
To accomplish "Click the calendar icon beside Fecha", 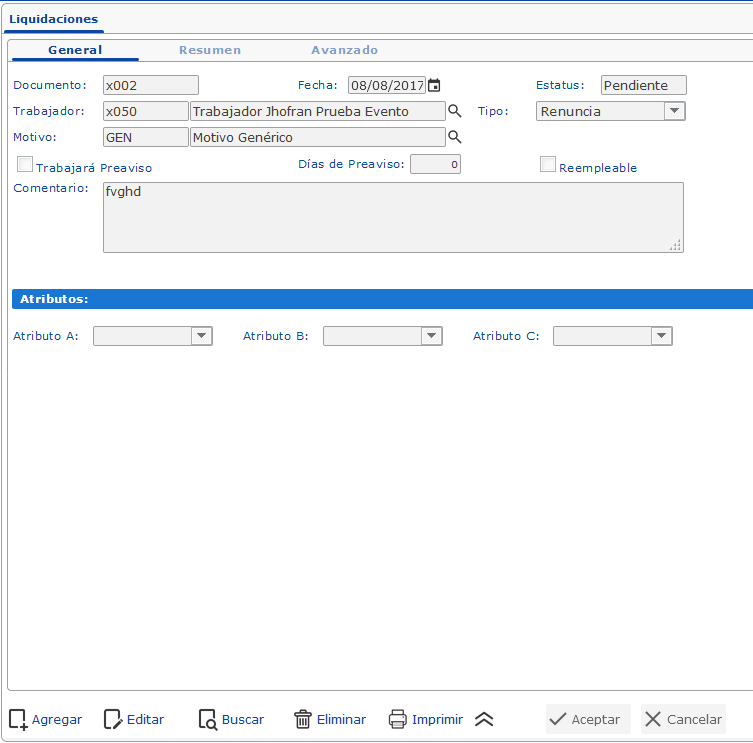I will tap(434, 86).
